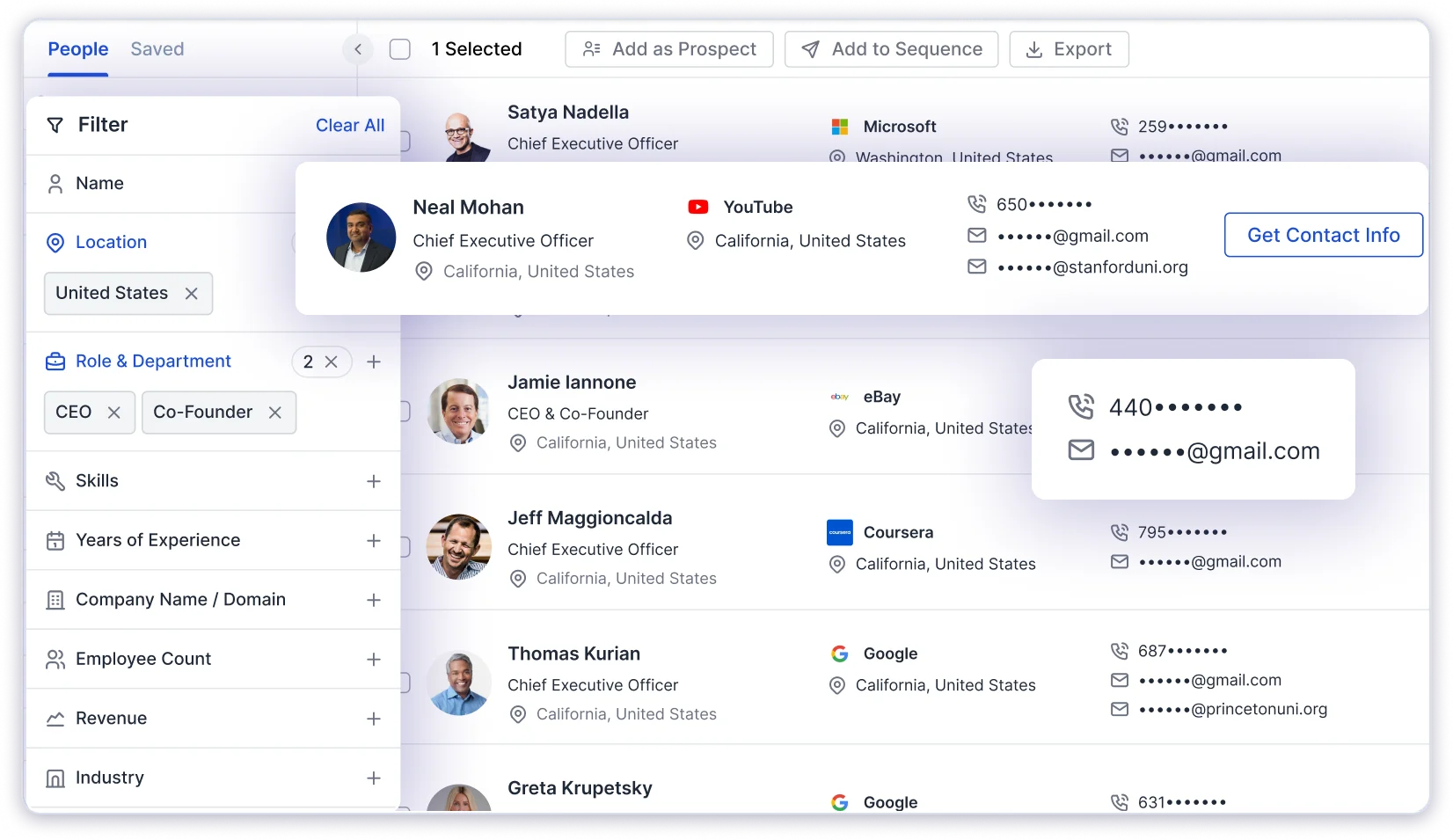
Task: Open Neal Mohan's profile photo
Action: (x=361, y=237)
